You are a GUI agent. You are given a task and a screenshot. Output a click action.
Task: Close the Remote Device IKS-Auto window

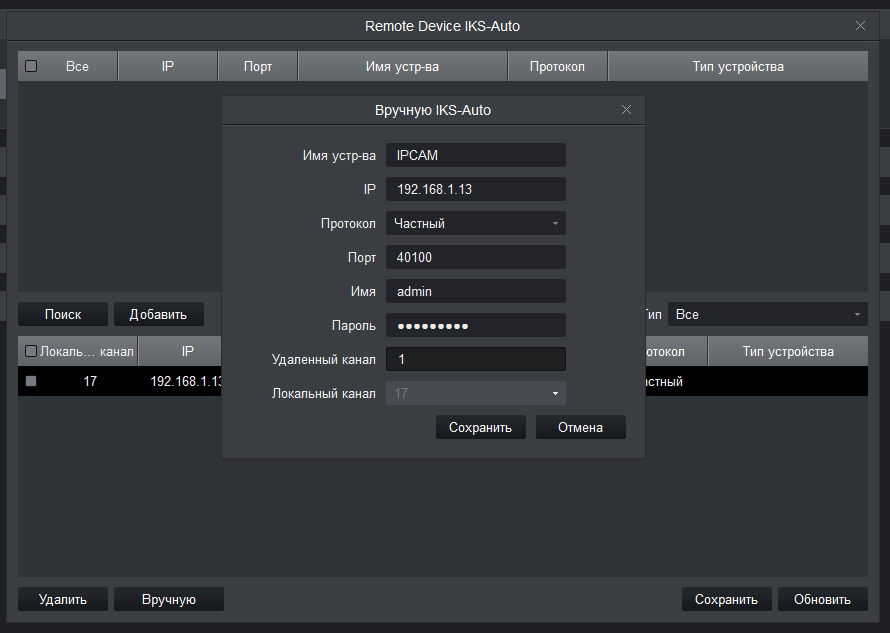point(860,26)
